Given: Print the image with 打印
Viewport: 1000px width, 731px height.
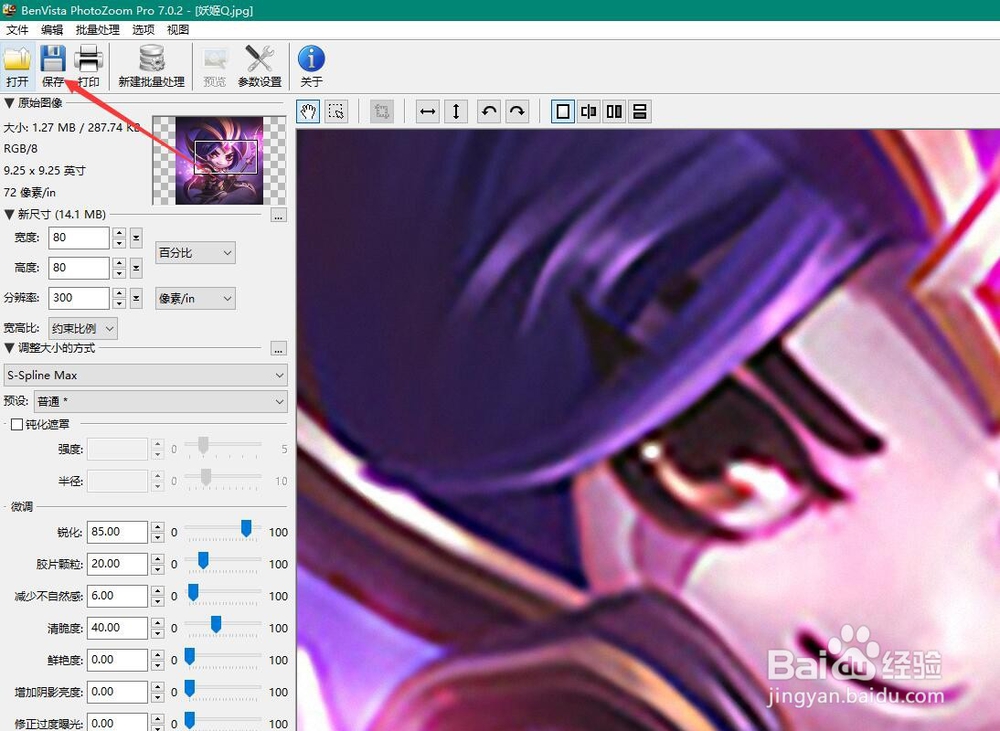Looking at the screenshot, I should pyautogui.click(x=89, y=66).
